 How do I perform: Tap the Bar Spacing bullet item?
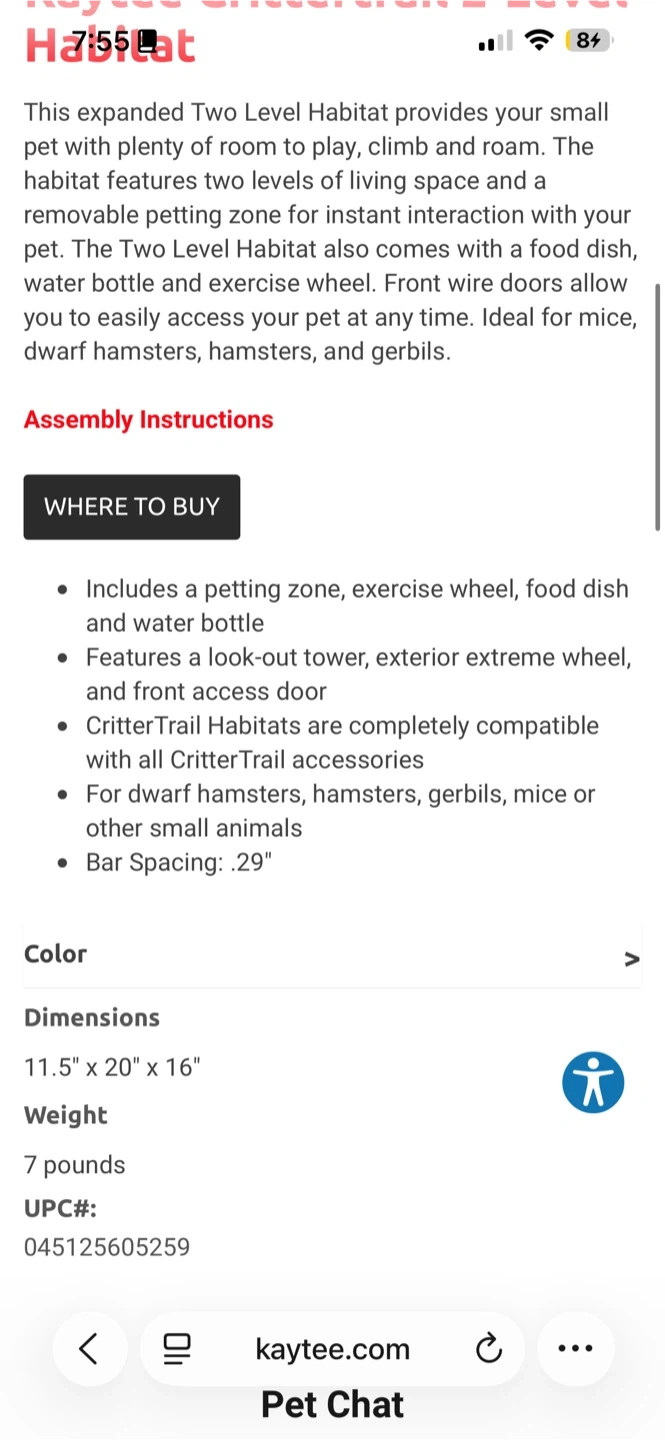(x=179, y=862)
